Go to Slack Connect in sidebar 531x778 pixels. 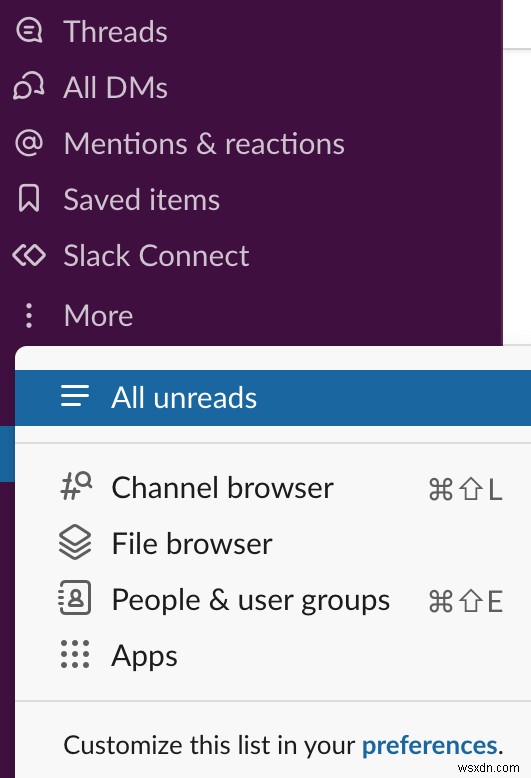pyautogui.click(x=156, y=256)
